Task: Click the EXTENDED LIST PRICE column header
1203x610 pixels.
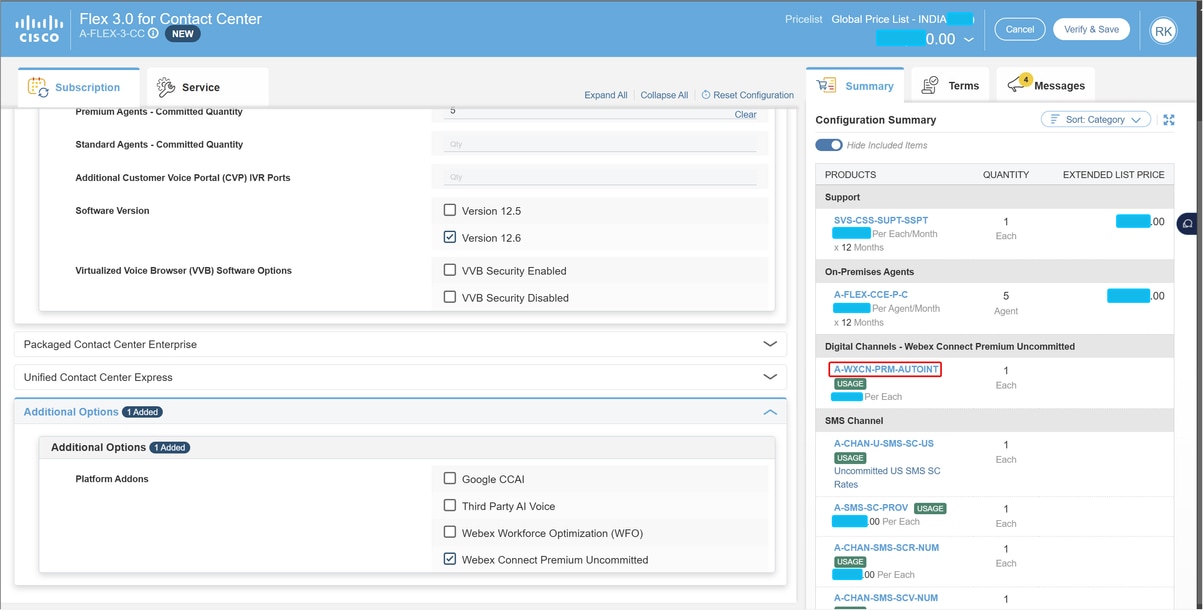Action: point(1113,174)
